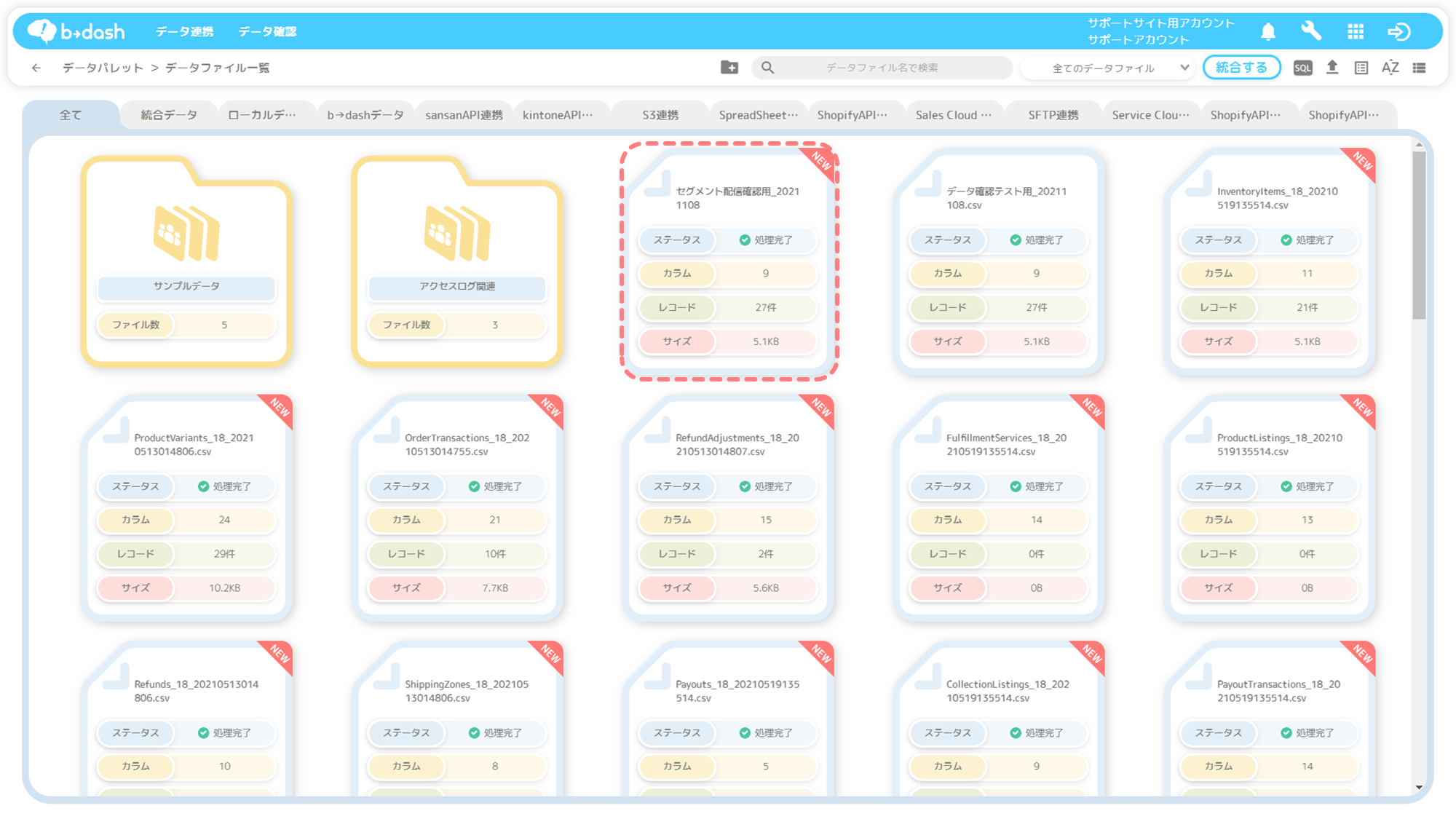Select the 統合データ tab
The width and height of the screenshot is (1456, 819).
[169, 115]
